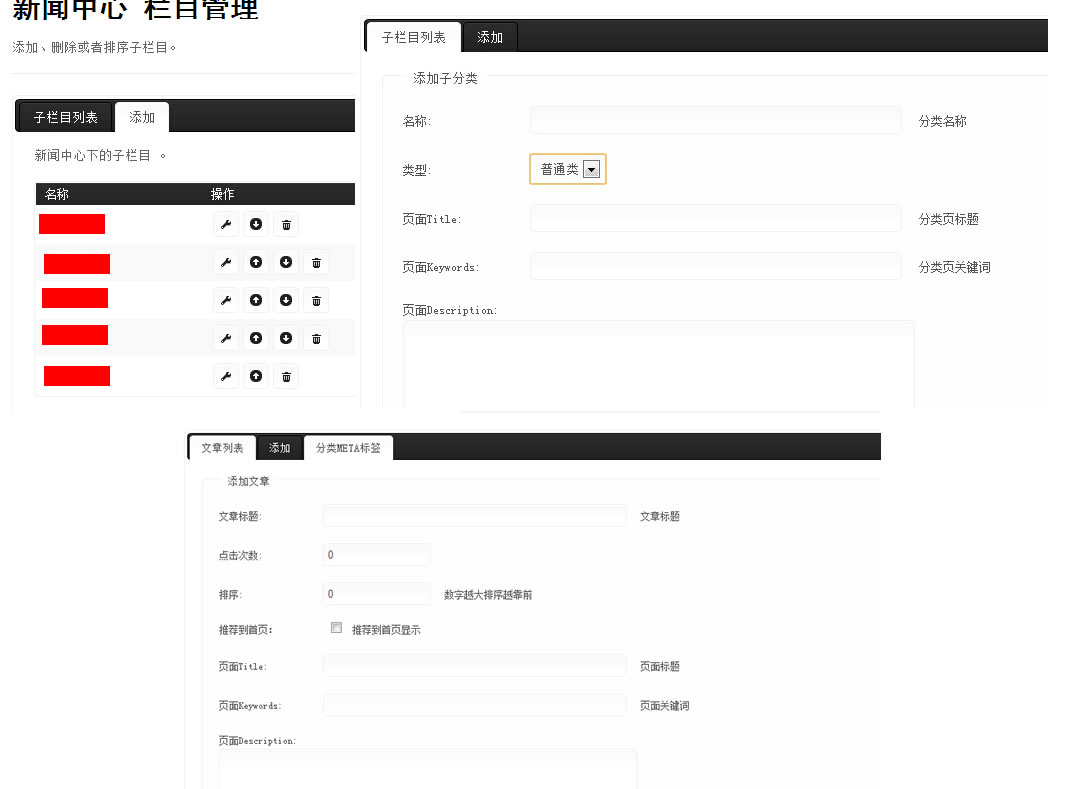This screenshot has height=789, width=1076.
Task: Switch to 子栏目列表 tab in left panel
Action: coord(66,117)
